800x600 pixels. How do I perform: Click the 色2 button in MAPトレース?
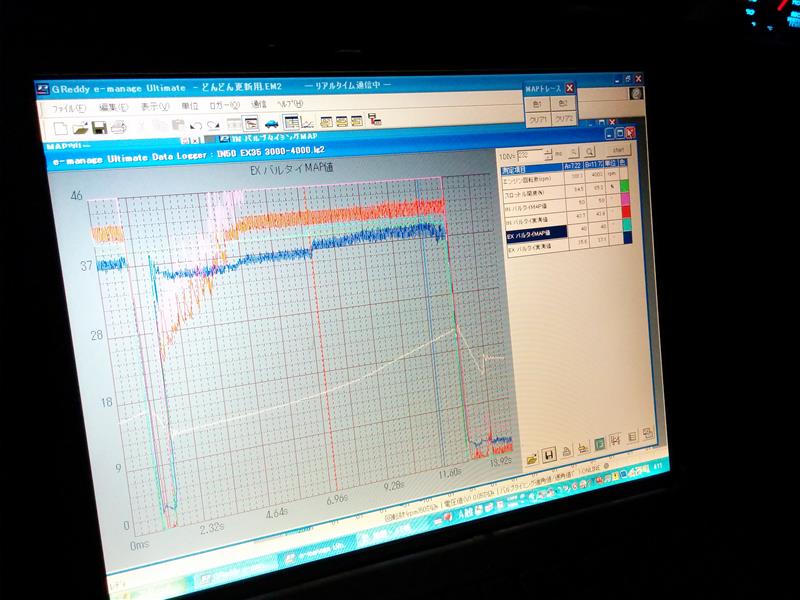[x=563, y=103]
